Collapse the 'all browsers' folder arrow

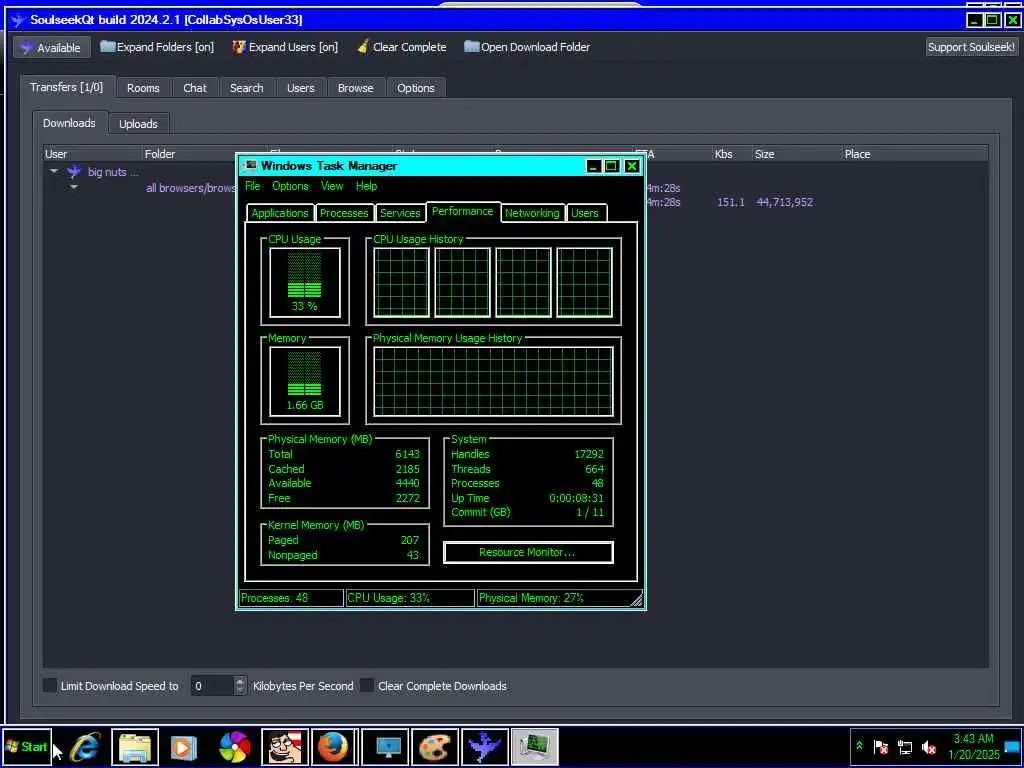point(74,187)
